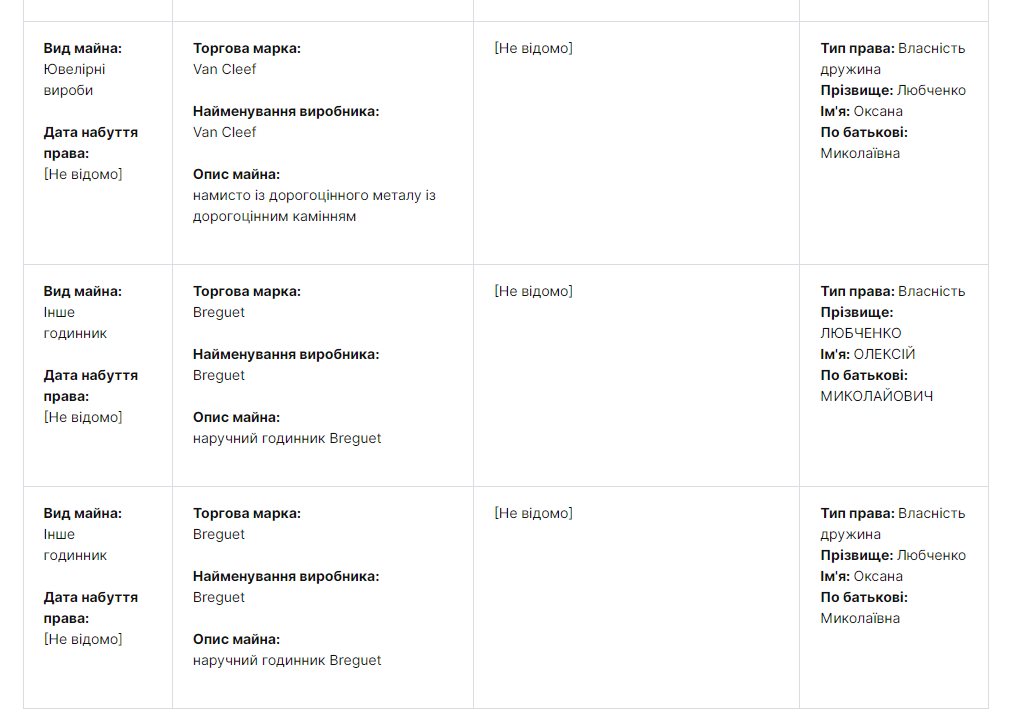Click the patronymic "МИКОЛАЙОВИЧ"
Viewport: 1012px width, 715px height.
(x=877, y=396)
